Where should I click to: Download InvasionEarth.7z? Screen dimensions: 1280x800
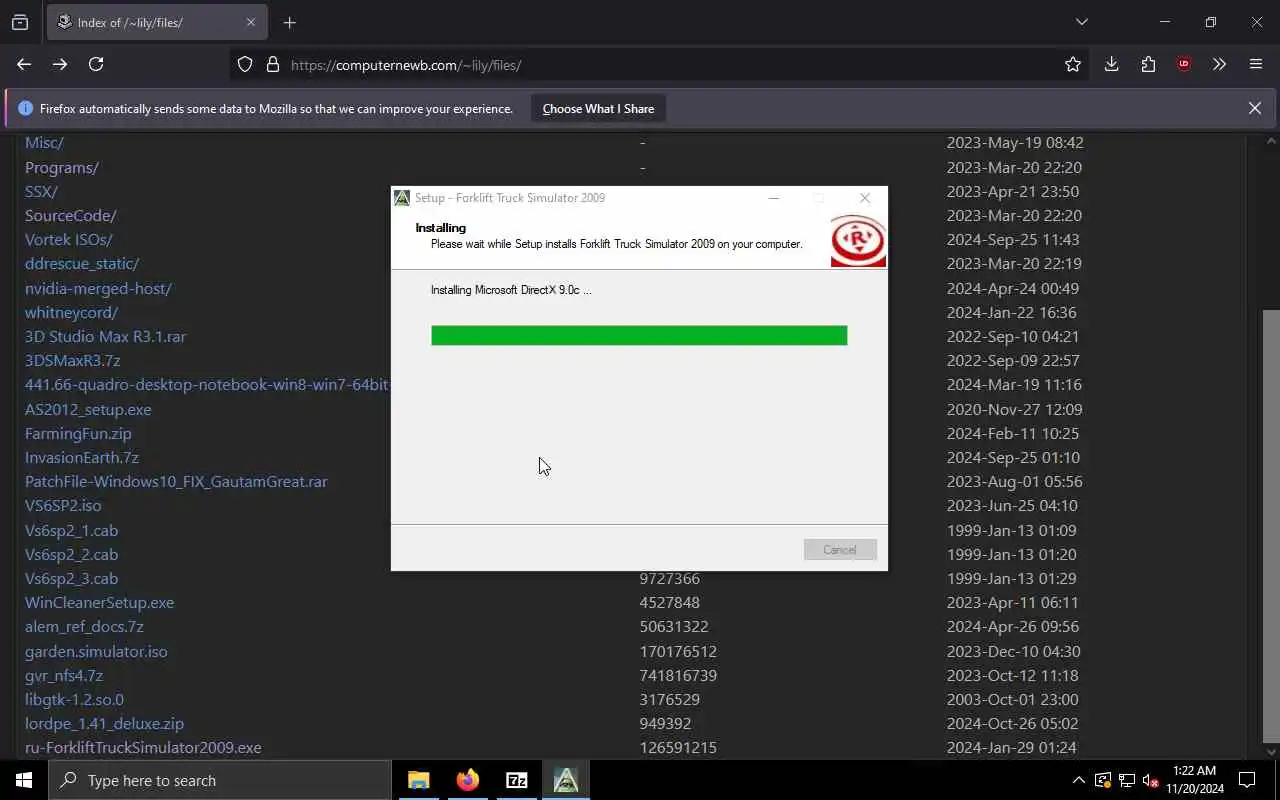82,457
